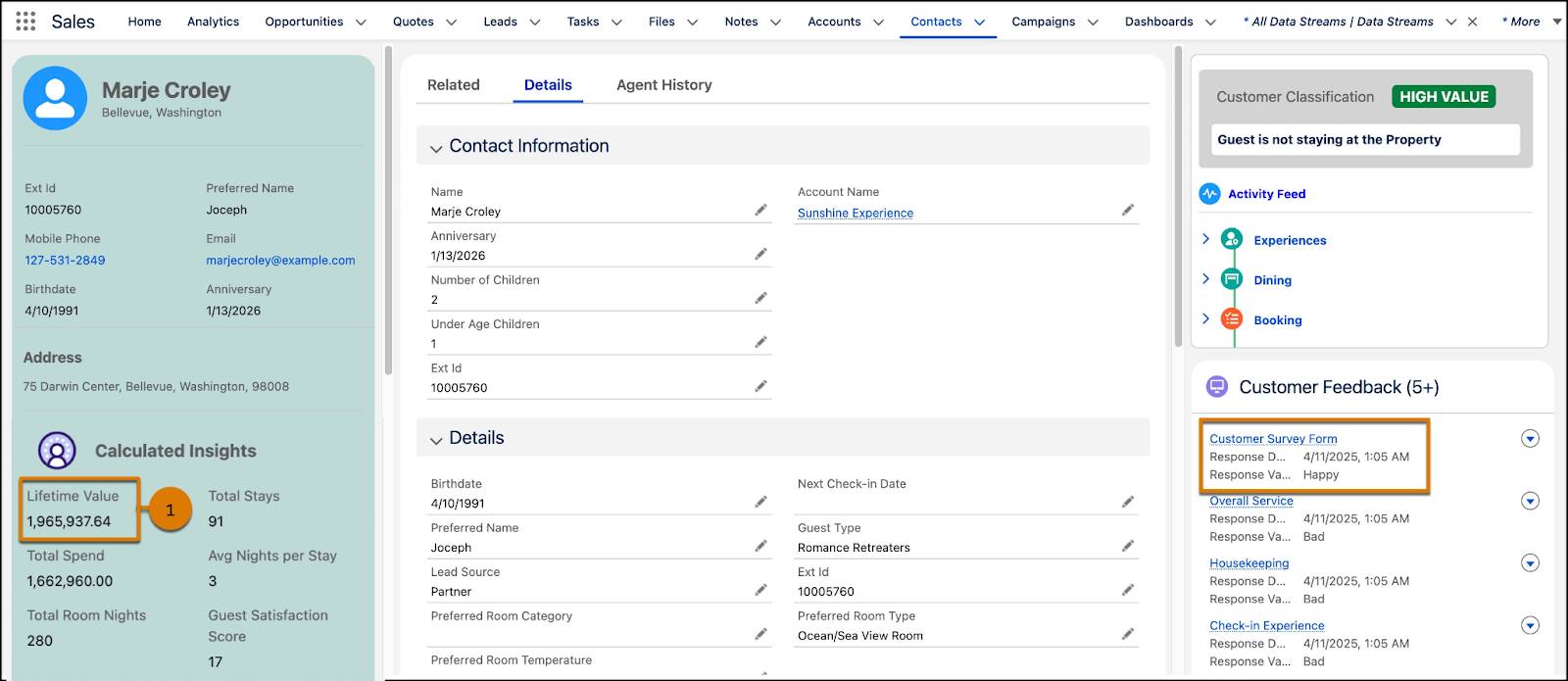Open Housekeeping row actions menu

coord(1530,562)
